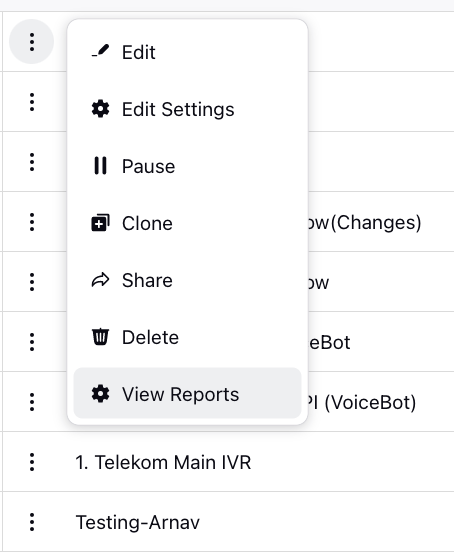The image size is (454, 558).
Task: Click the pencil icon beside Edit
Action: coord(100,51)
